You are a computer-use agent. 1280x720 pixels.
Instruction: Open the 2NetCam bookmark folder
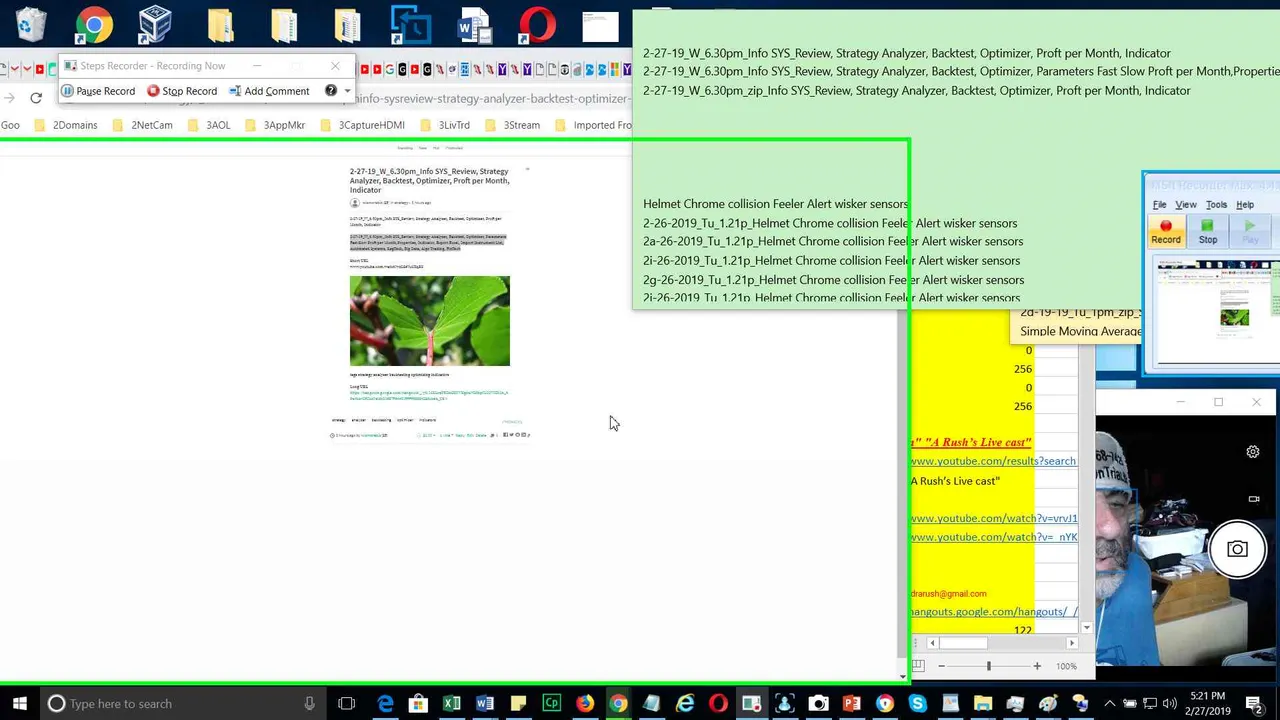click(142, 125)
